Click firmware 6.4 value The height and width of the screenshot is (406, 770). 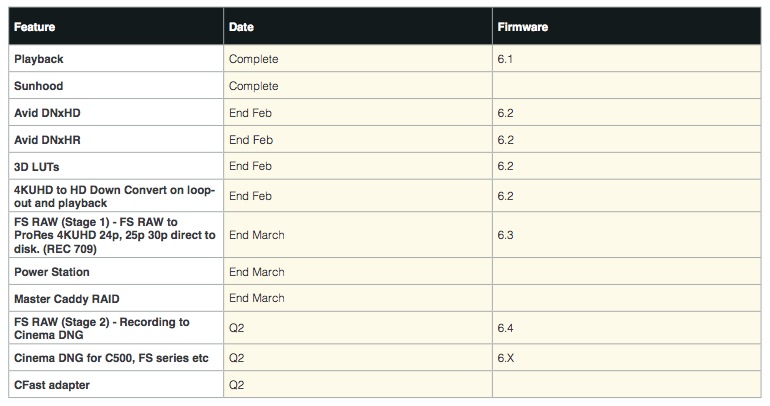(505, 328)
